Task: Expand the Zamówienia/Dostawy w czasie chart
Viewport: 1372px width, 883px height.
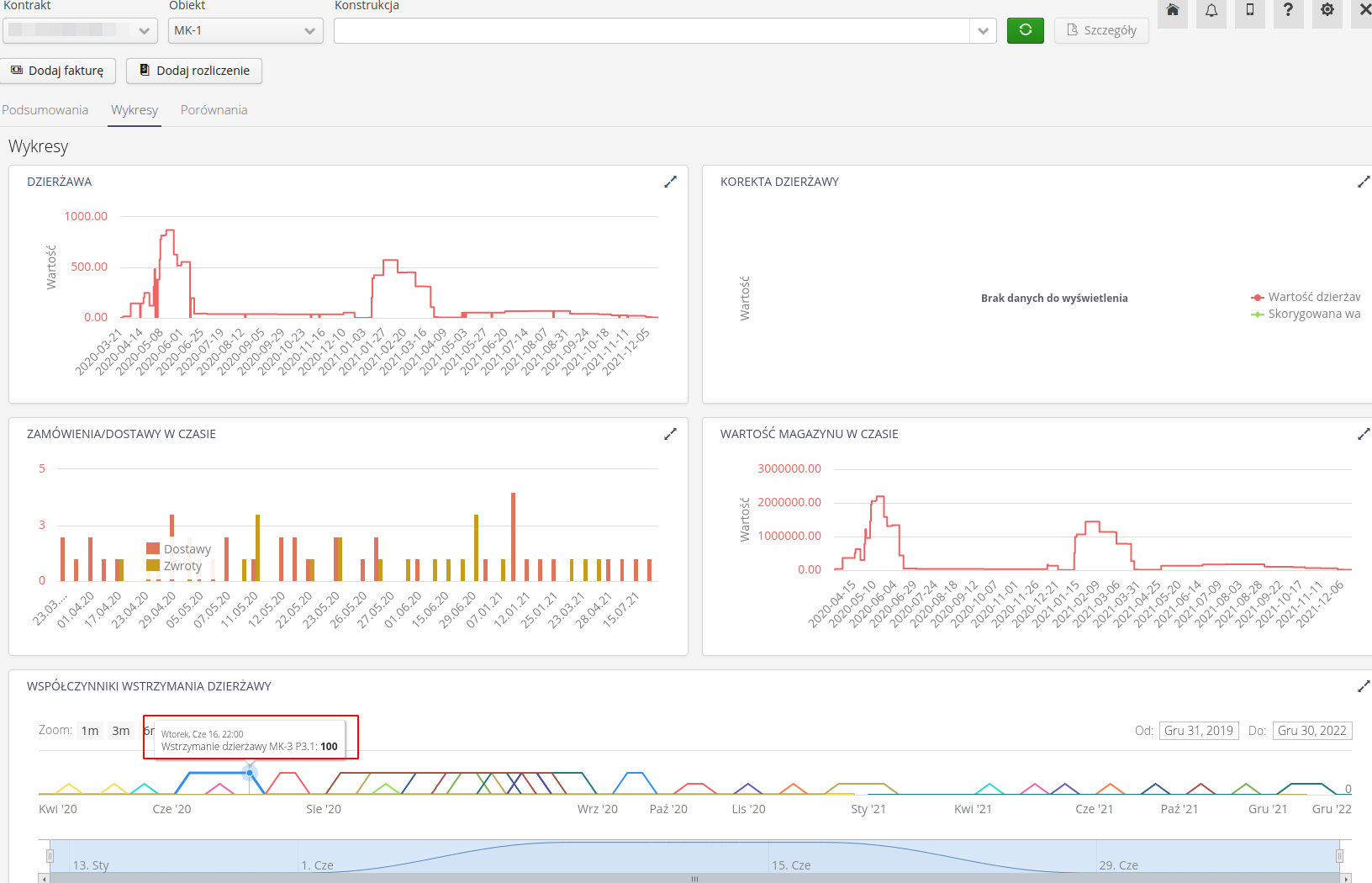Action: (670, 434)
